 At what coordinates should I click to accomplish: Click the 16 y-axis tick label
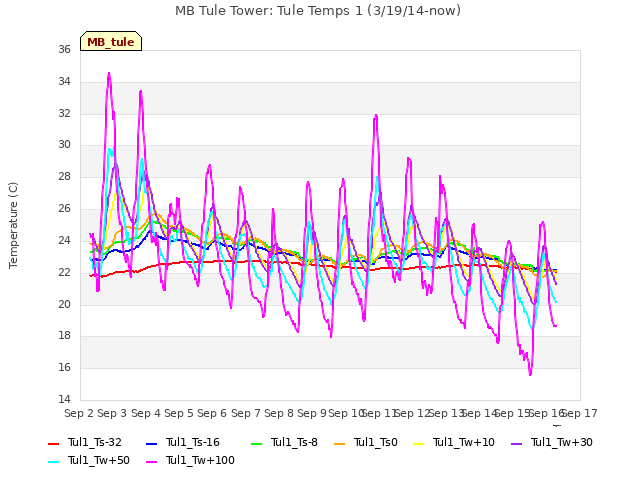(64, 367)
